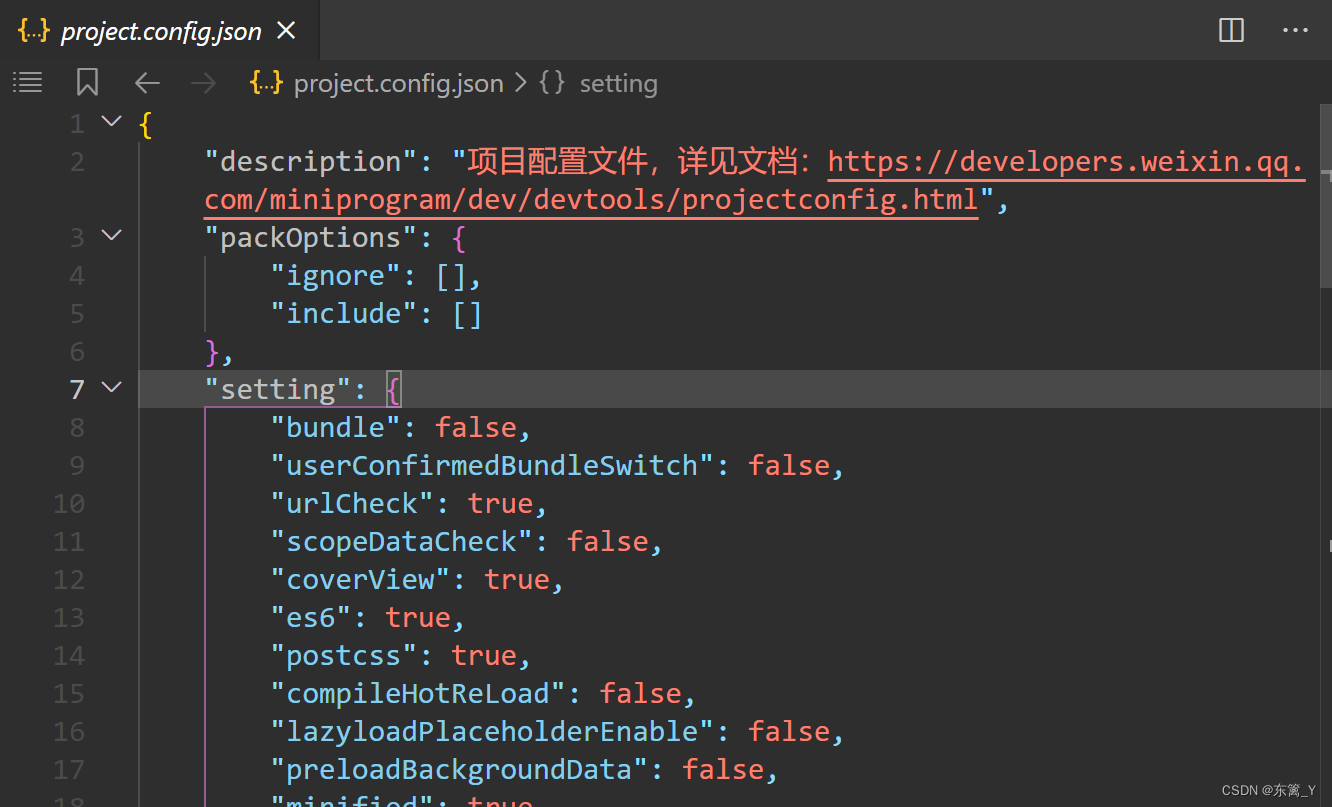Click the false value of userConfirmedBundleSwitch
This screenshot has height=807, width=1332.
click(x=790, y=465)
